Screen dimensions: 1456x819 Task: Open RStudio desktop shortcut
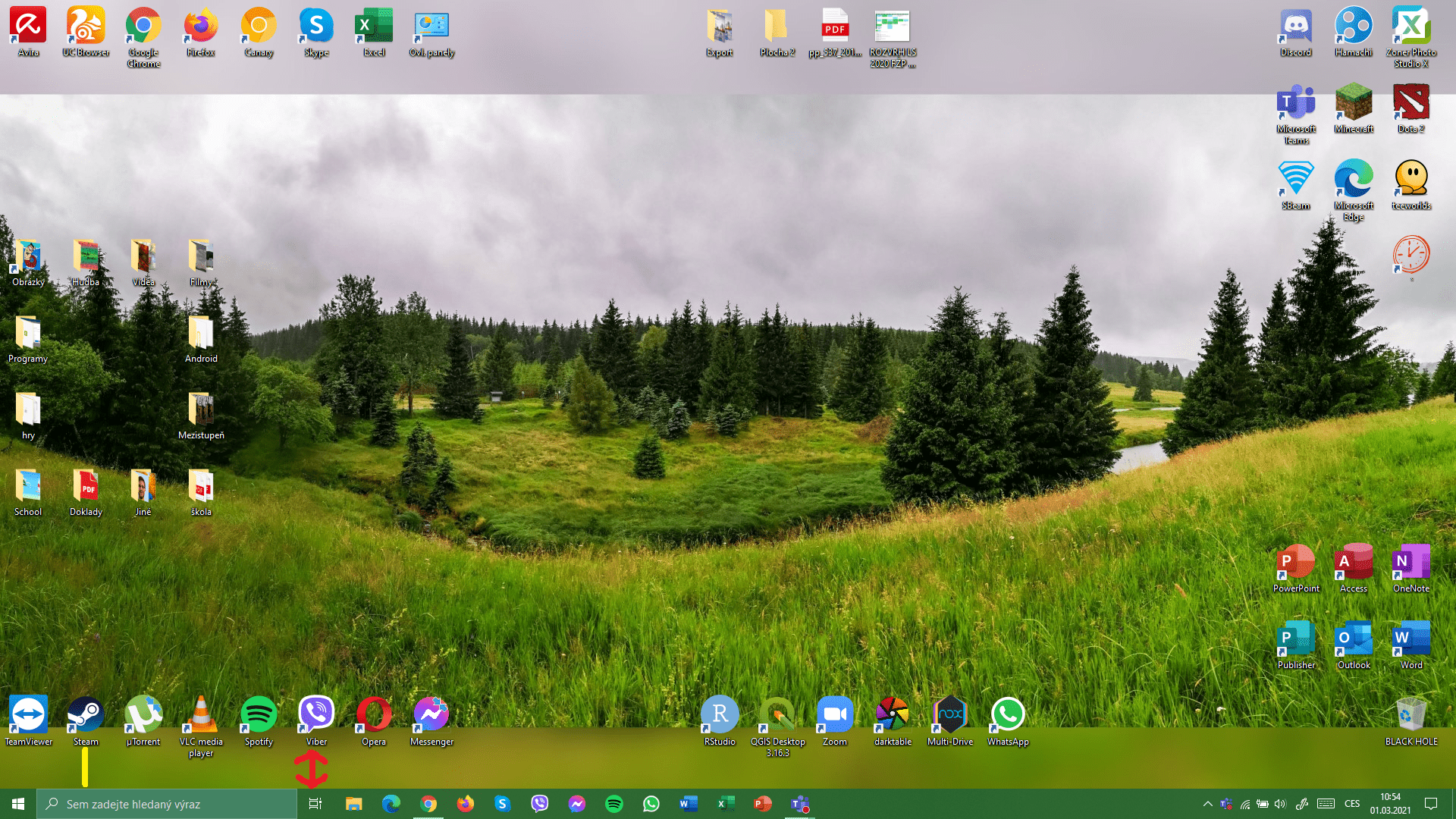[720, 714]
